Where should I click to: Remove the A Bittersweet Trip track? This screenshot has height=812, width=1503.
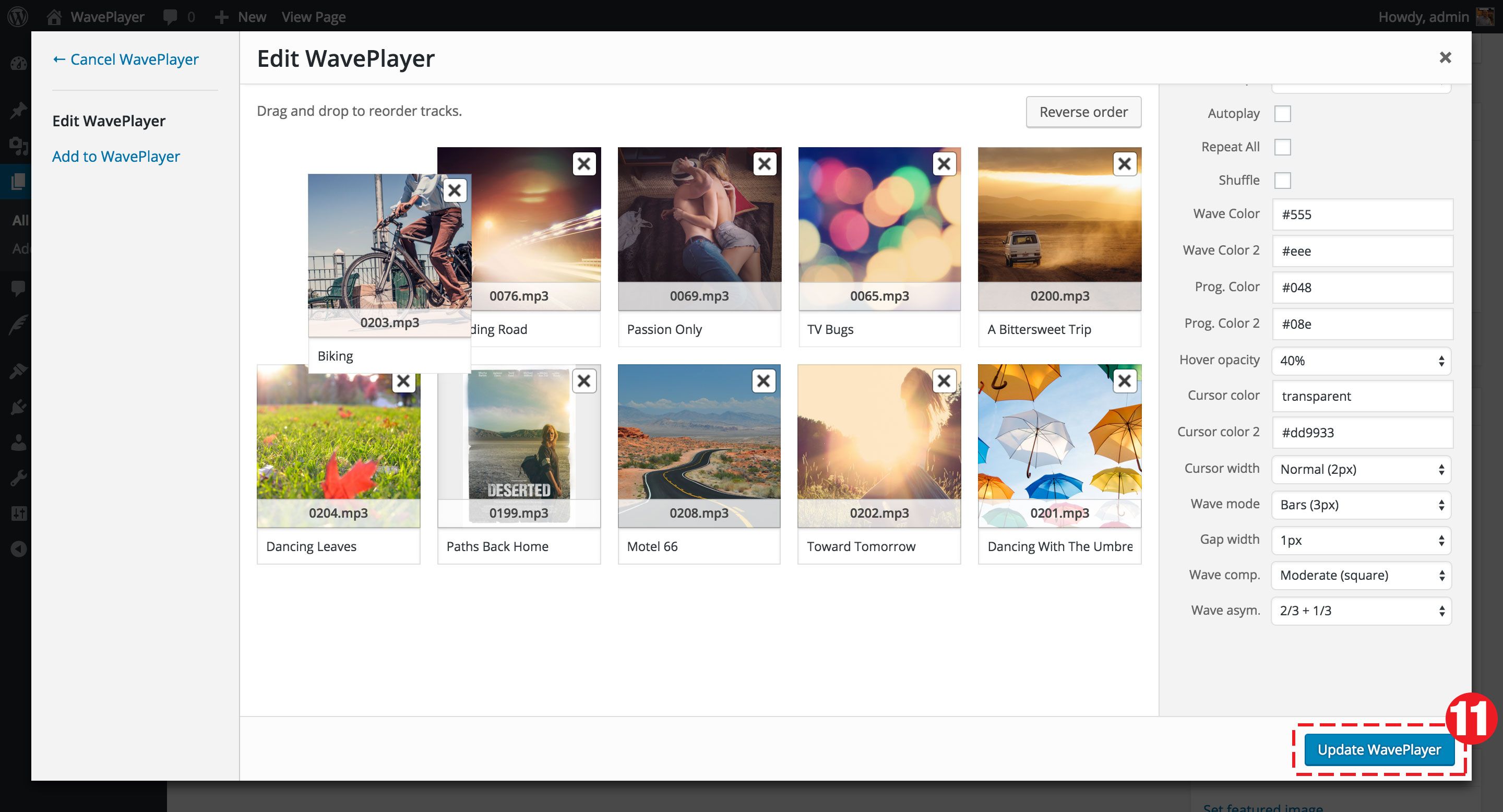tap(1124, 164)
